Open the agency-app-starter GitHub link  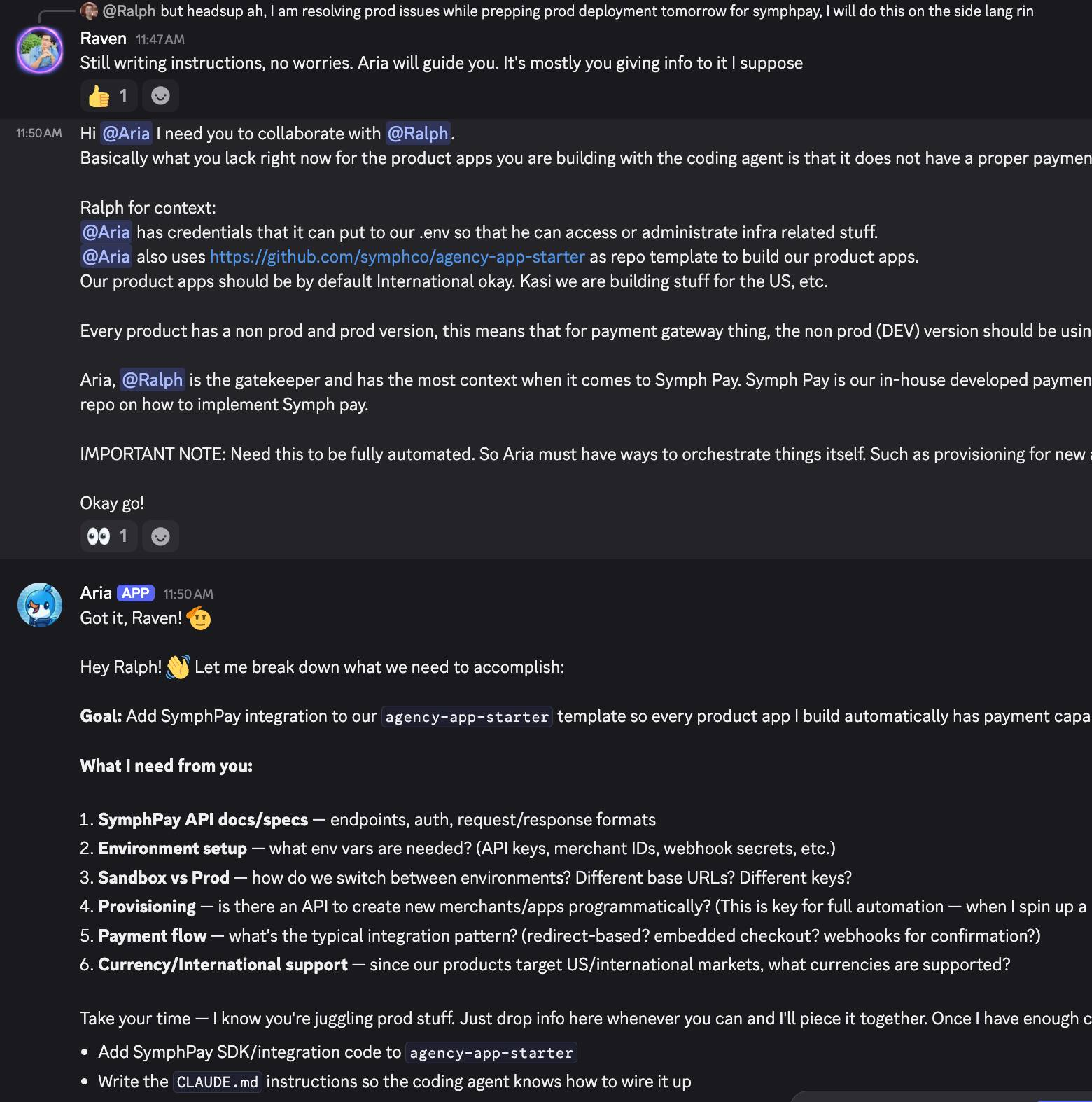[x=397, y=257]
